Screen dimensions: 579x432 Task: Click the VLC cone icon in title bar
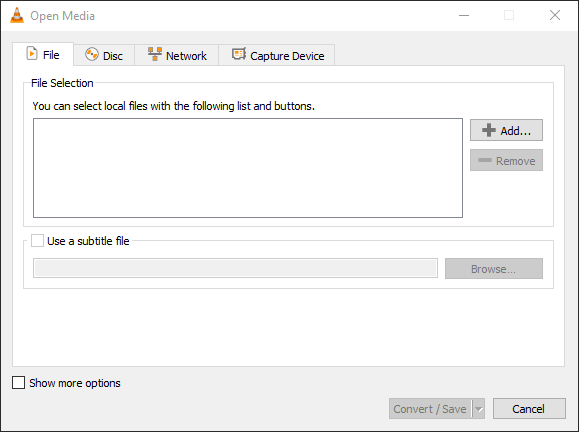(x=17, y=16)
